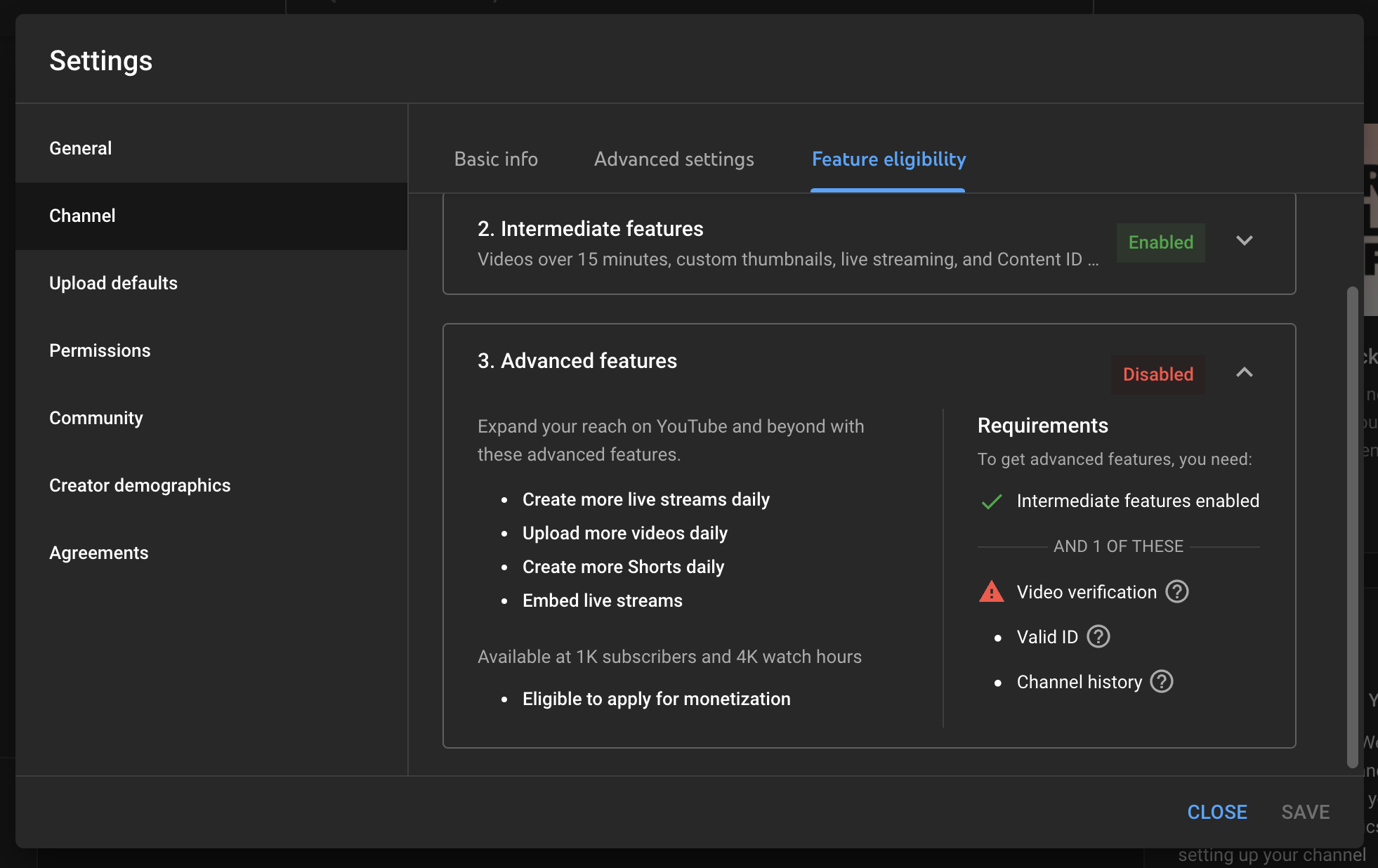Click the 'Requirements' heading
1378x868 pixels.
point(1043,426)
